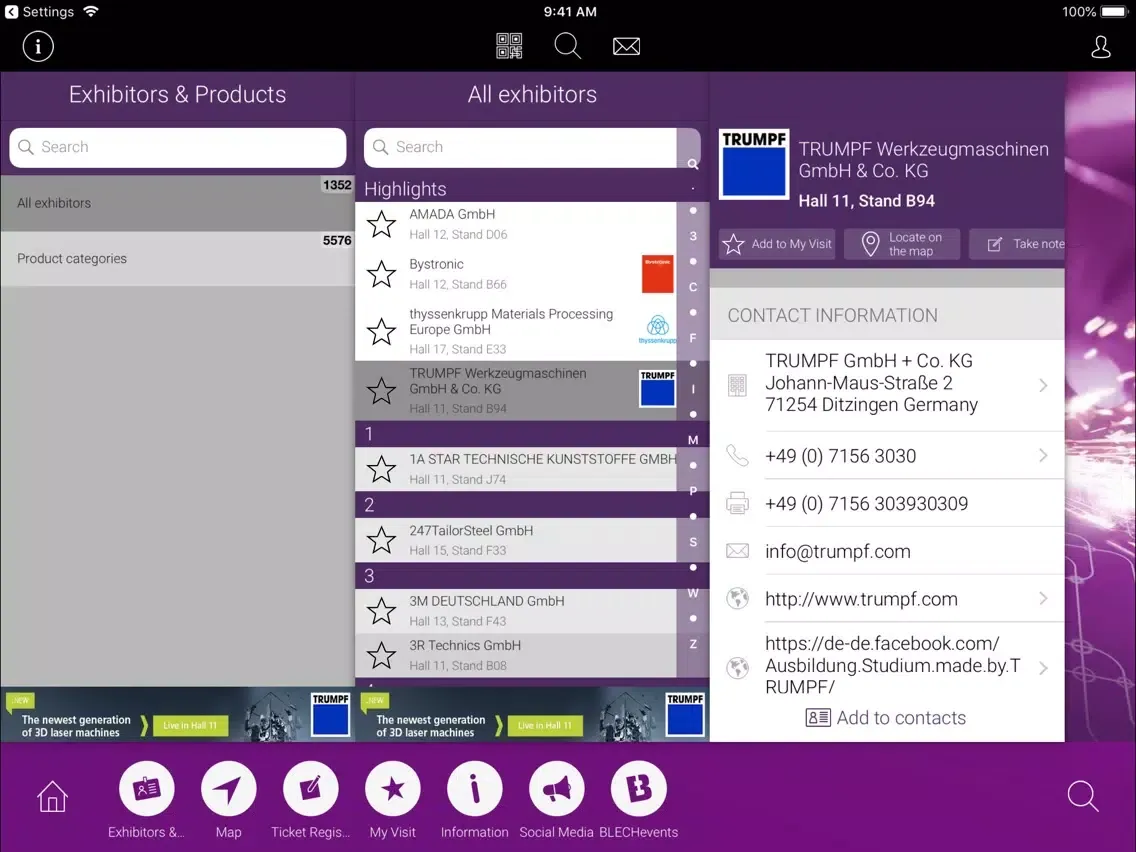The image size is (1136, 852).
Task: Jump to letter C in index
Action: pos(693,287)
